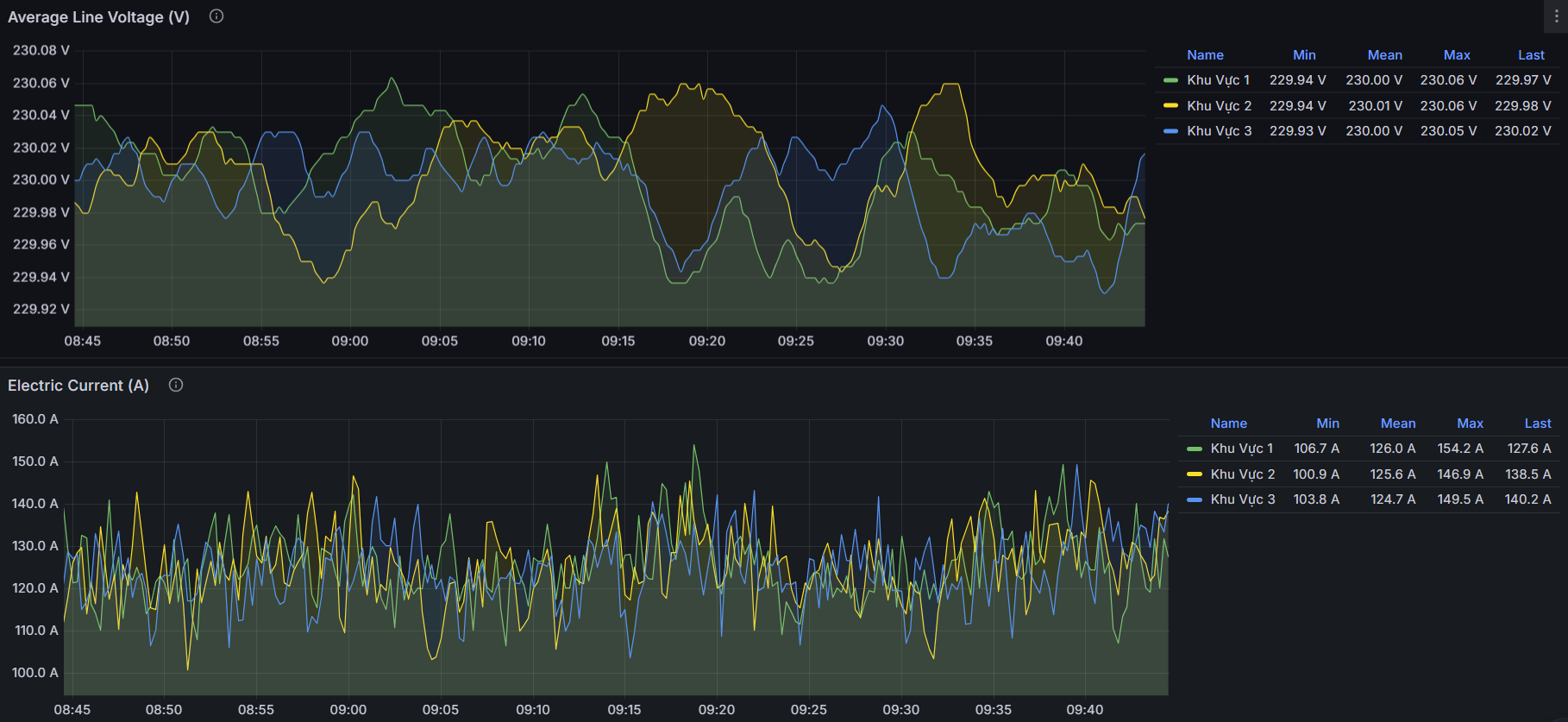Click the 154.2 A max value
The width and height of the screenshot is (1568, 722).
[x=1460, y=449]
